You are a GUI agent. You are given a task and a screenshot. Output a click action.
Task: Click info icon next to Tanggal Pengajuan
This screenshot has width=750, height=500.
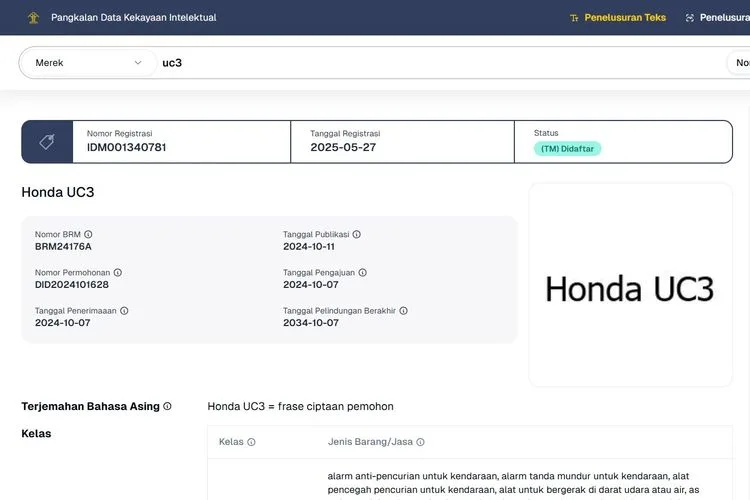click(x=362, y=272)
